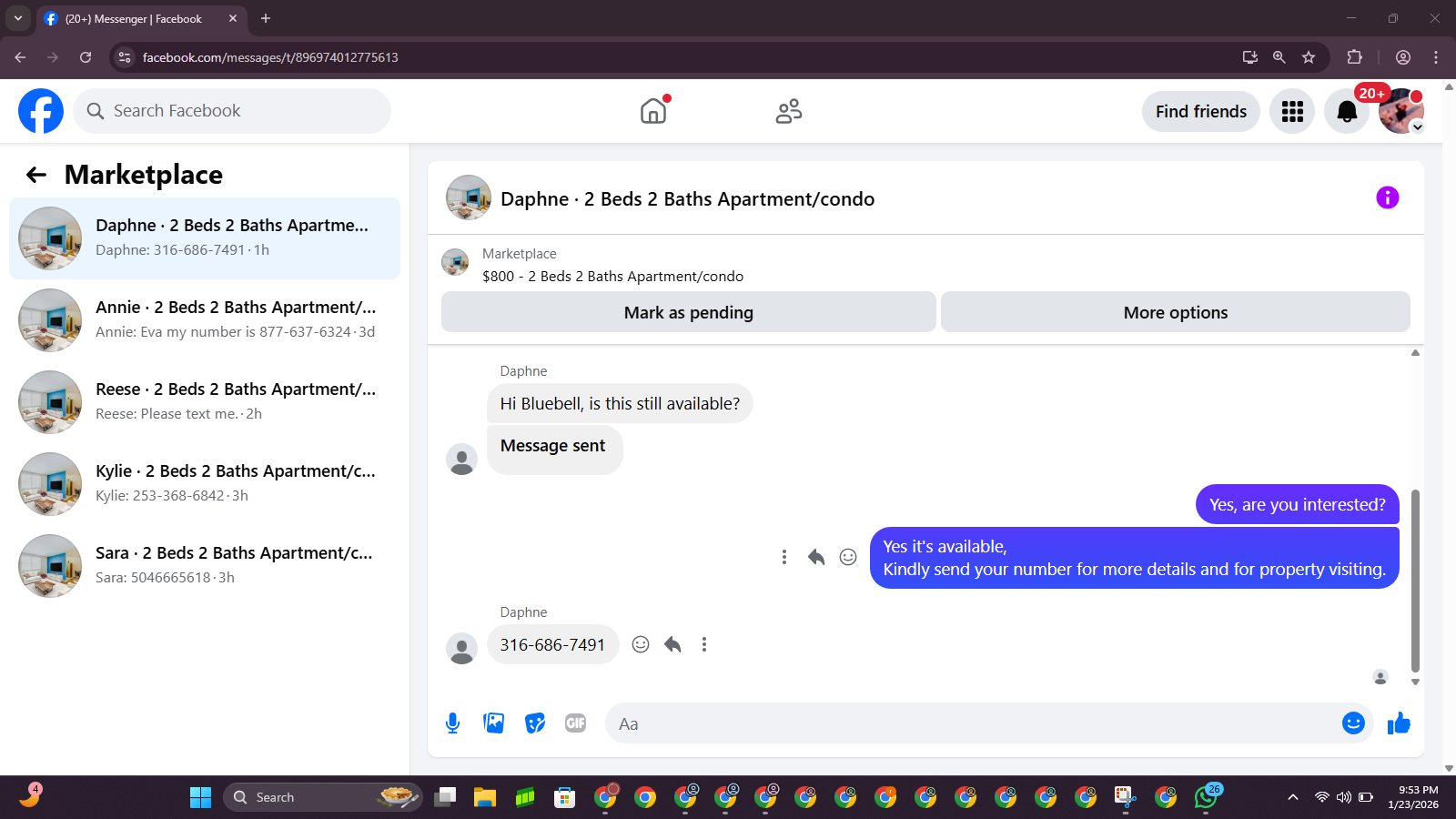The image size is (1456, 819).
Task: Open the account profile picture menu
Action: click(x=1401, y=112)
